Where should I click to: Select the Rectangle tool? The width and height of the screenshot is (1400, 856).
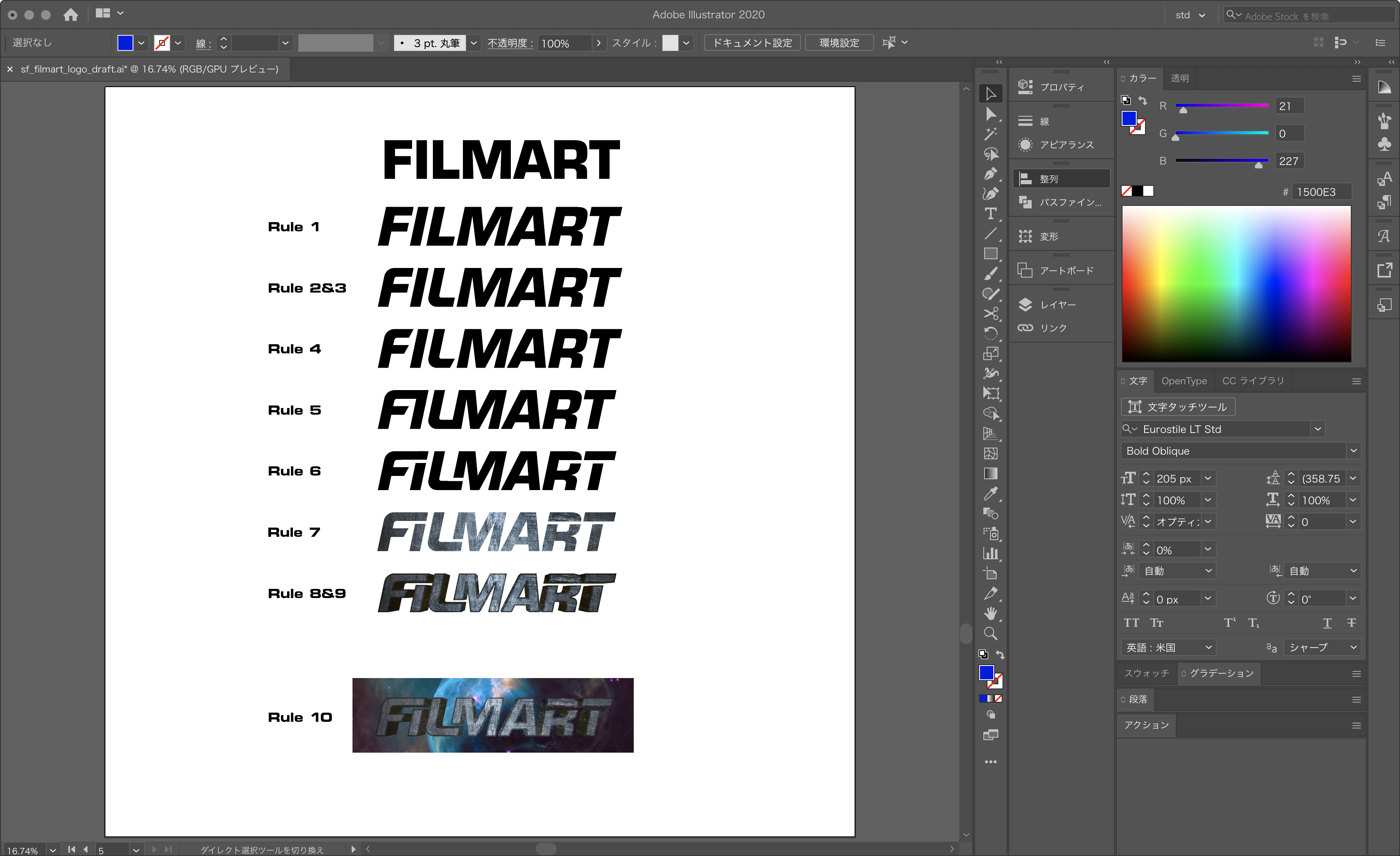point(990,253)
